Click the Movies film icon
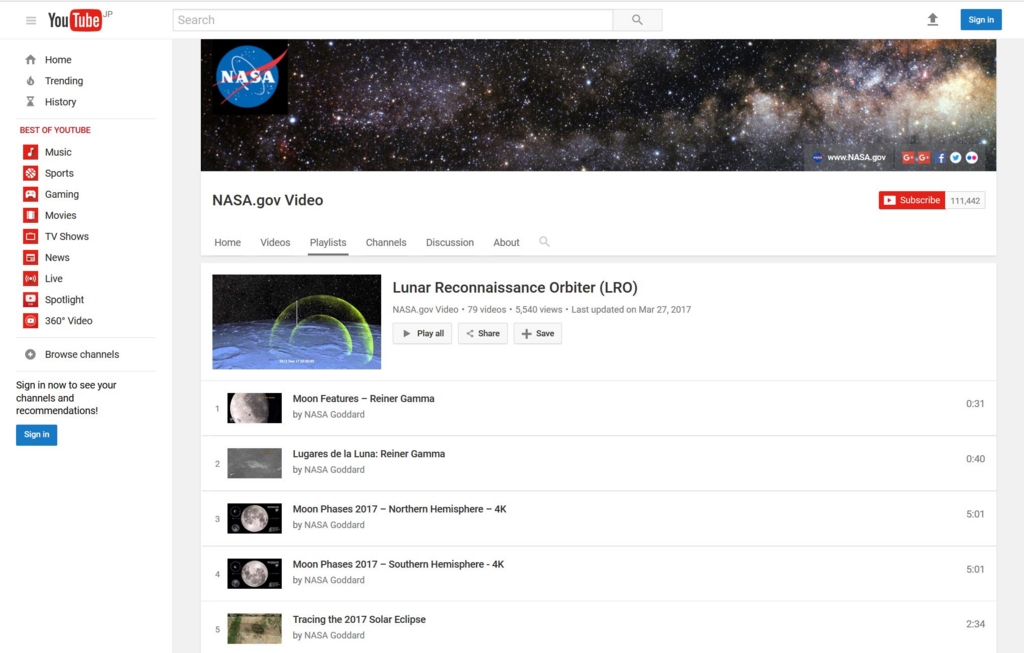The width and height of the screenshot is (1024, 653). click(31, 215)
